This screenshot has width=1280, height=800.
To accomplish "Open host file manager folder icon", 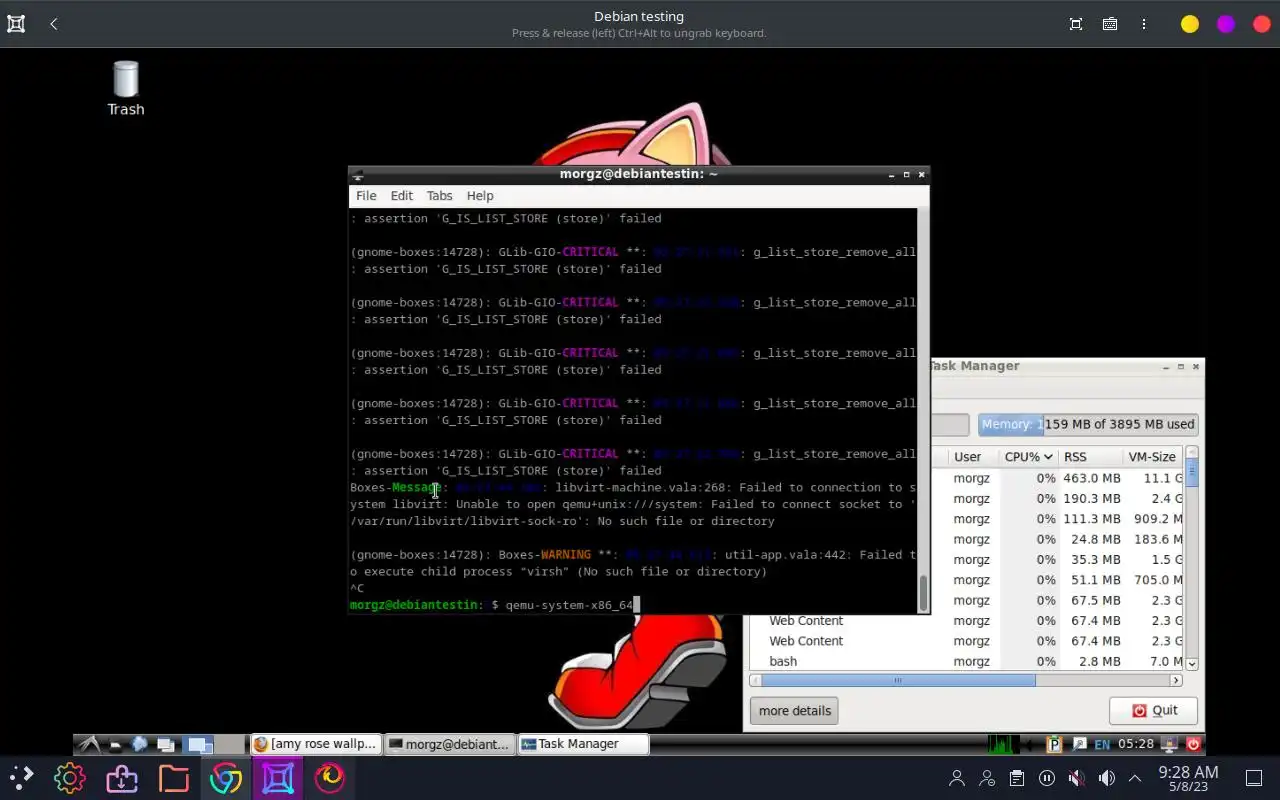I will pos(174,778).
